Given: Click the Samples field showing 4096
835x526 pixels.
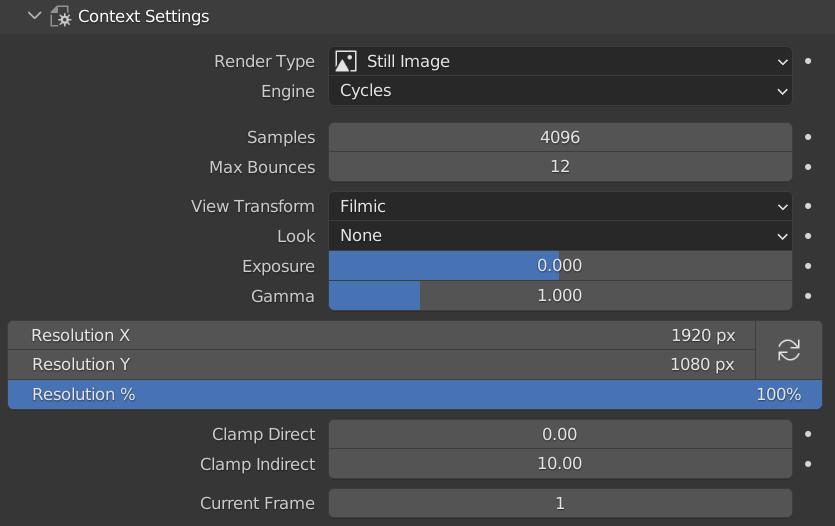Looking at the screenshot, I should (560, 137).
